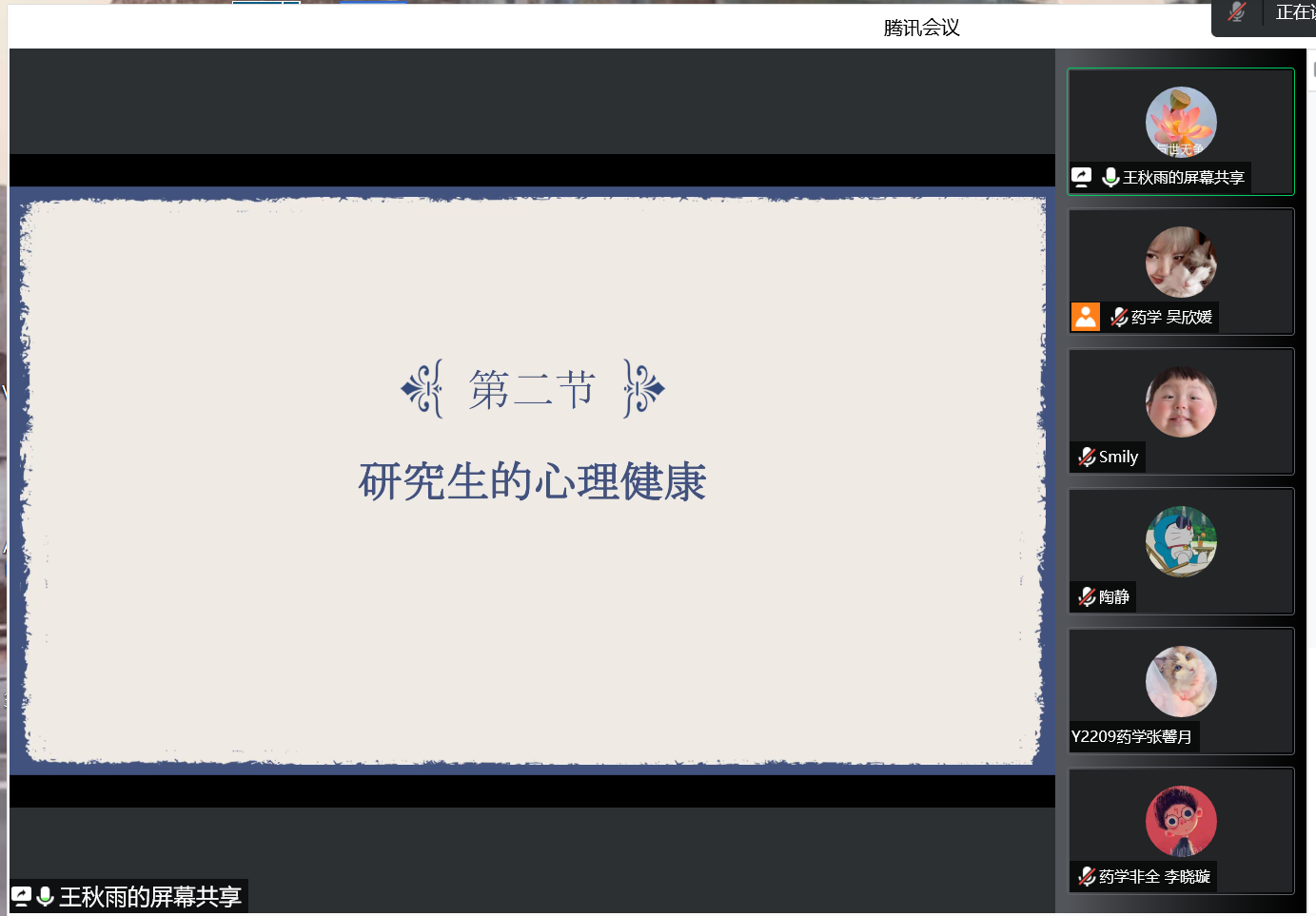Click the 王秋雨的屏幕共享 label at bottom left

coord(150,896)
